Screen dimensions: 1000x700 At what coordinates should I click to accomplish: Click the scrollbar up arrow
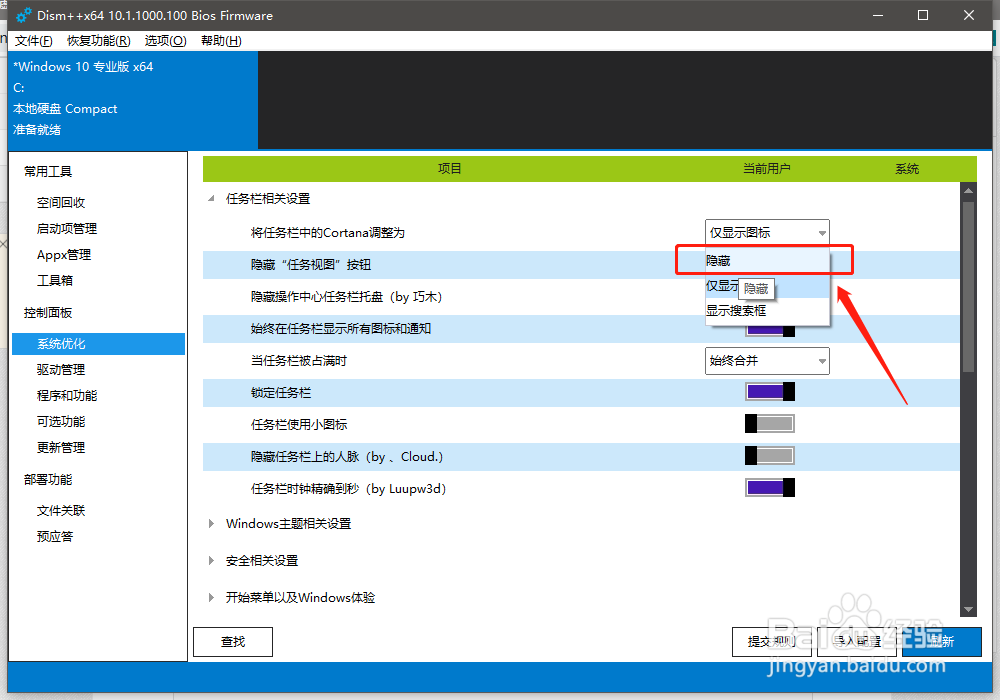(968, 190)
